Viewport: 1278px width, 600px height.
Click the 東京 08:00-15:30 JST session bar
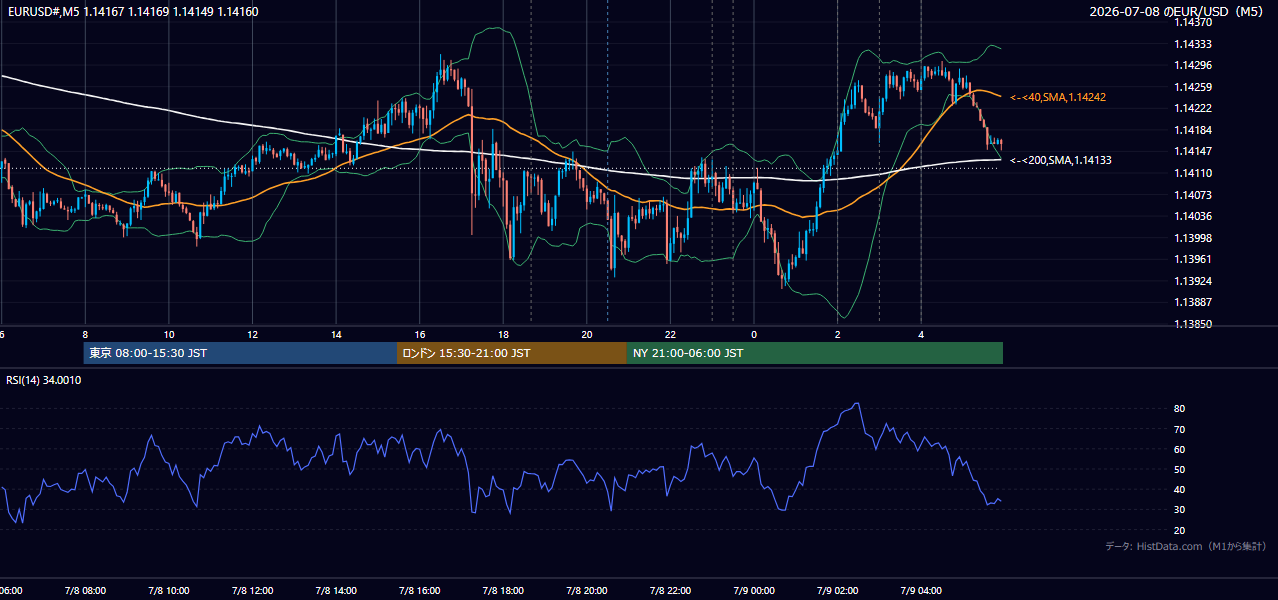point(240,353)
